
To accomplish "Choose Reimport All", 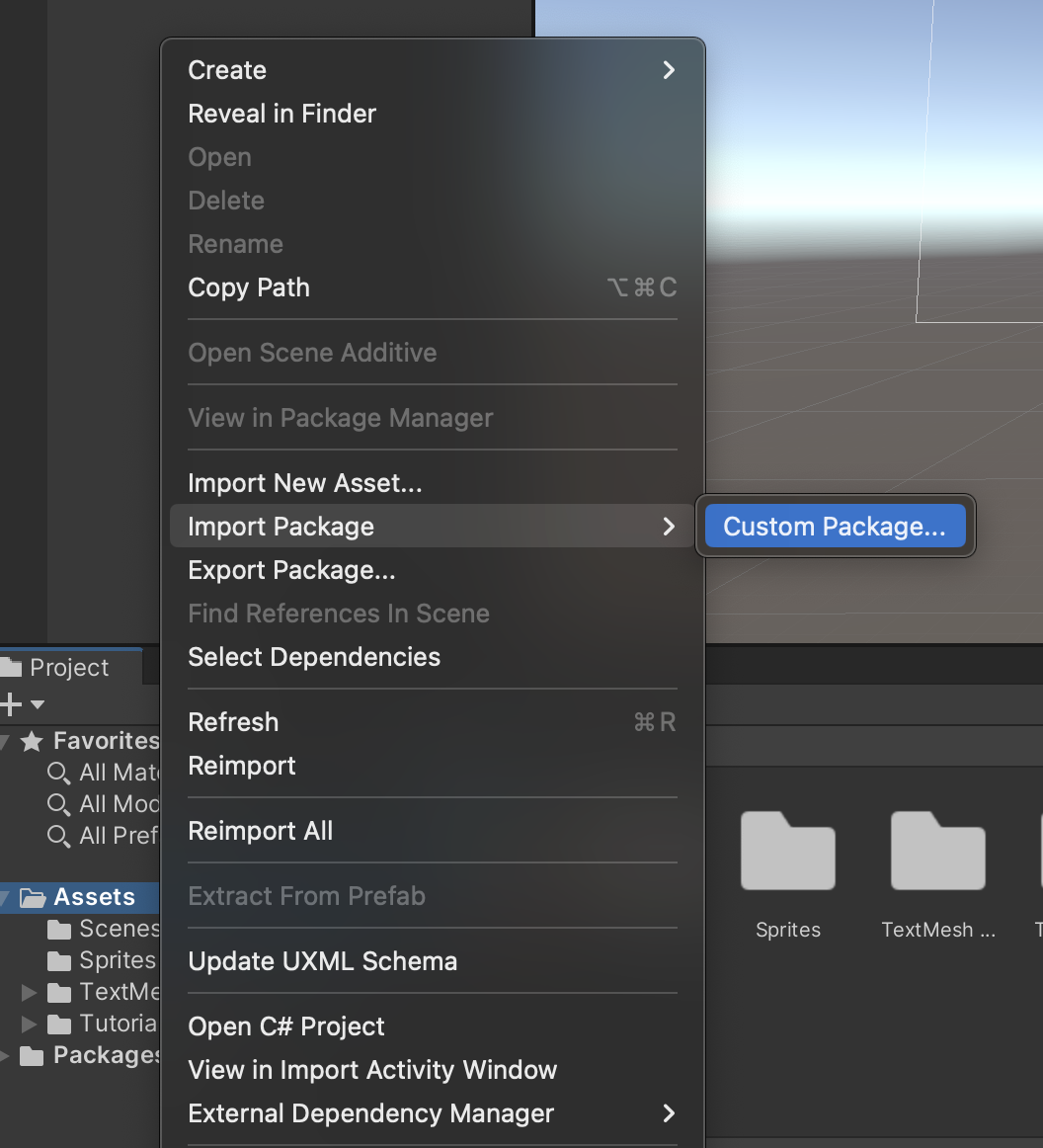I will coord(432,830).
